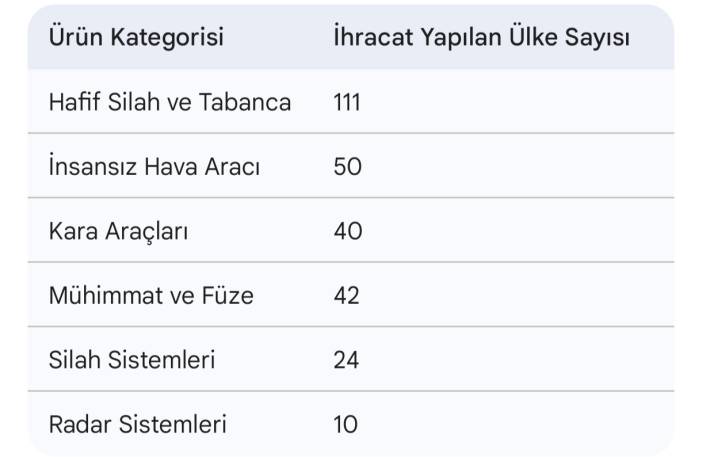702x457 pixels.
Task: Click the value 40 in the table
Action: coord(348,231)
